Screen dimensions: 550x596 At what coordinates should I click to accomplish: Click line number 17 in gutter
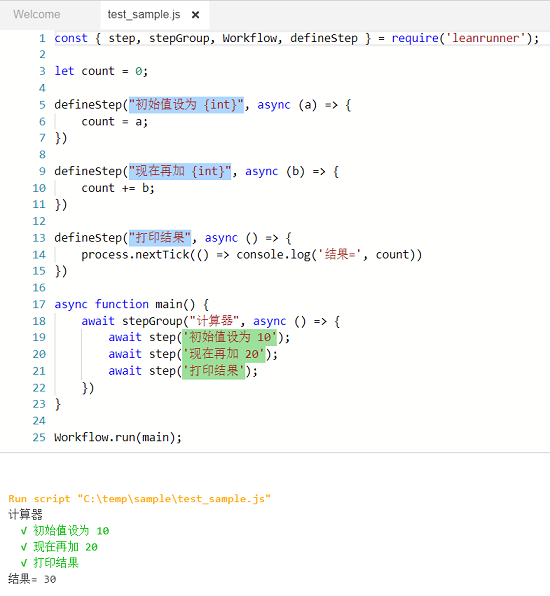(x=39, y=304)
